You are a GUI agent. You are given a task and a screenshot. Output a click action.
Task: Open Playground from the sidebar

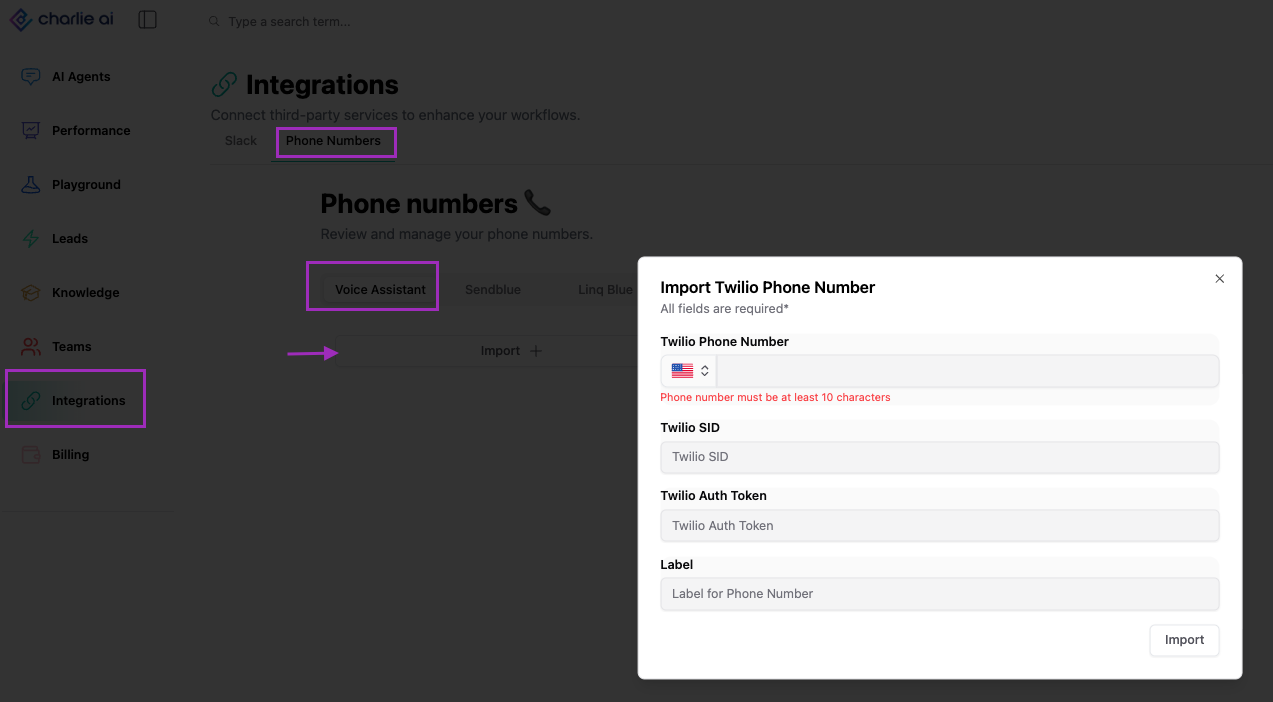pyautogui.click(x=86, y=185)
